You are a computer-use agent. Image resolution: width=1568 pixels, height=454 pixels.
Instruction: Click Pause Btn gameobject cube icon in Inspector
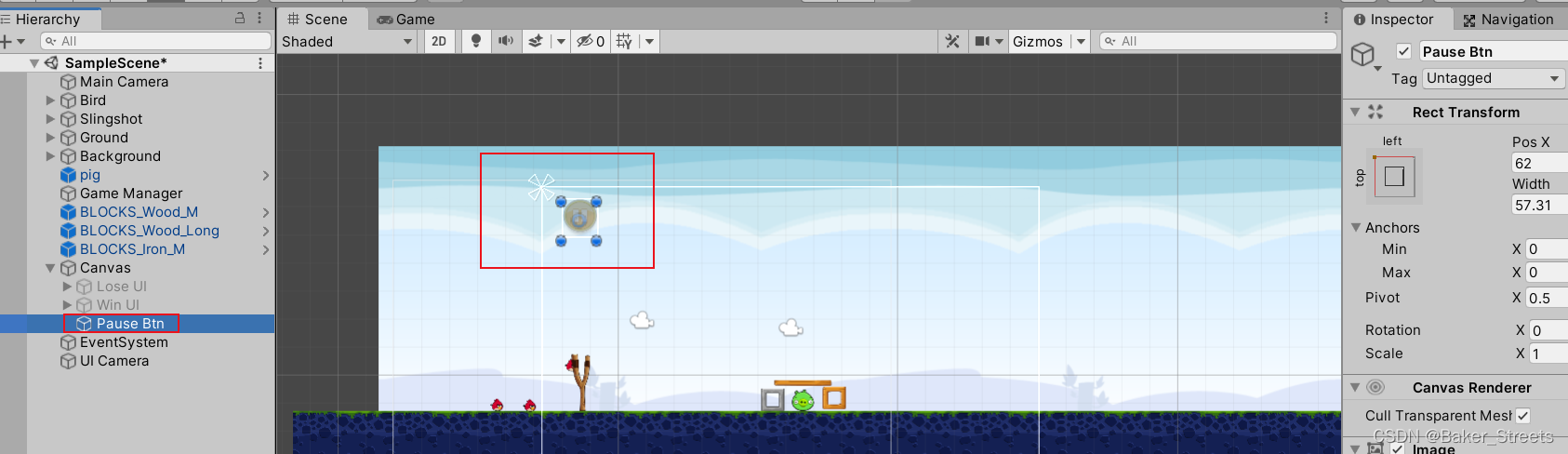tap(1363, 55)
